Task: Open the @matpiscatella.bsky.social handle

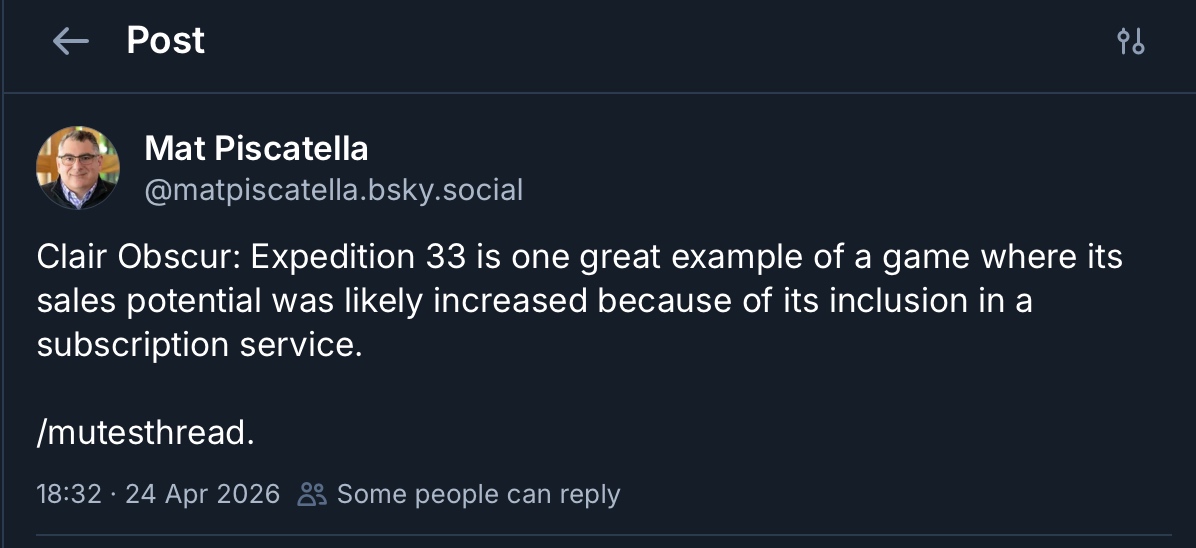Action: (x=333, y=190)
